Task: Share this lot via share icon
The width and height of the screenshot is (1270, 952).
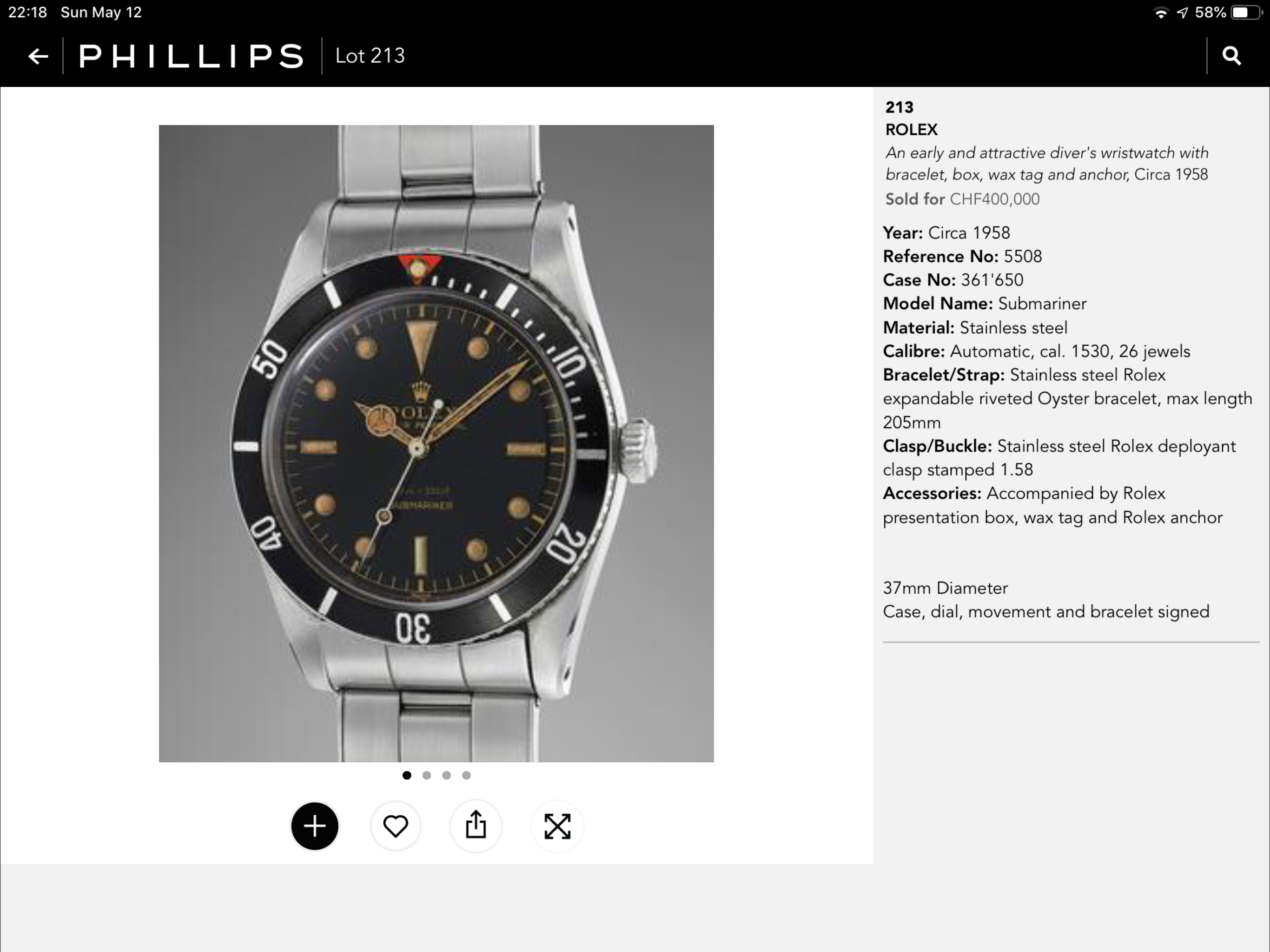Action: coord(476,826)
